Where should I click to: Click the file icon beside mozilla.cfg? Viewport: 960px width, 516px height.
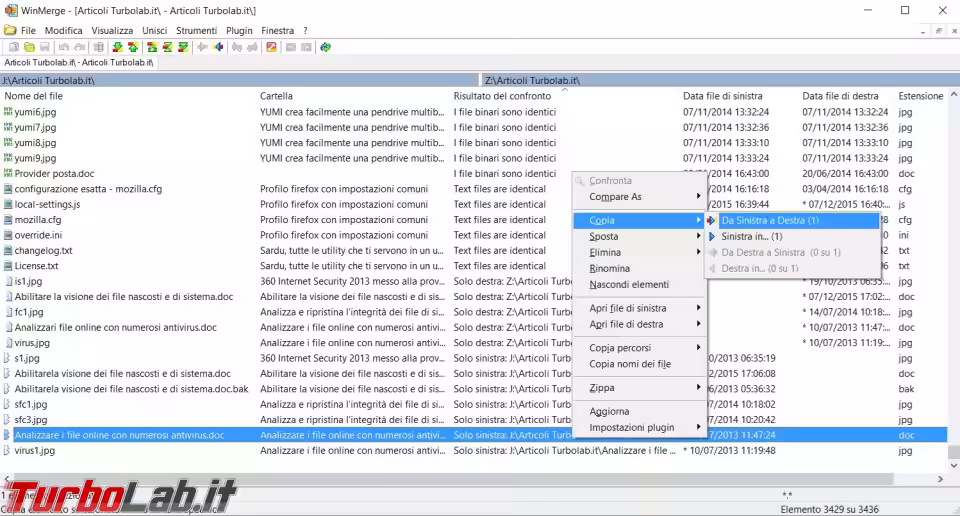[x=8, y=220]
